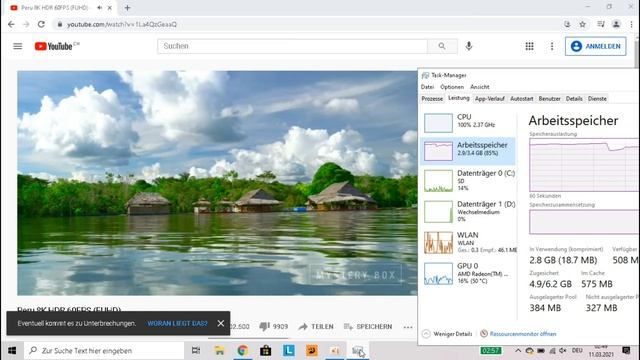Switch to the Leistung tab
Viewport: 640px width, 360px height.
pyautogui.click(x=459, y=98)
